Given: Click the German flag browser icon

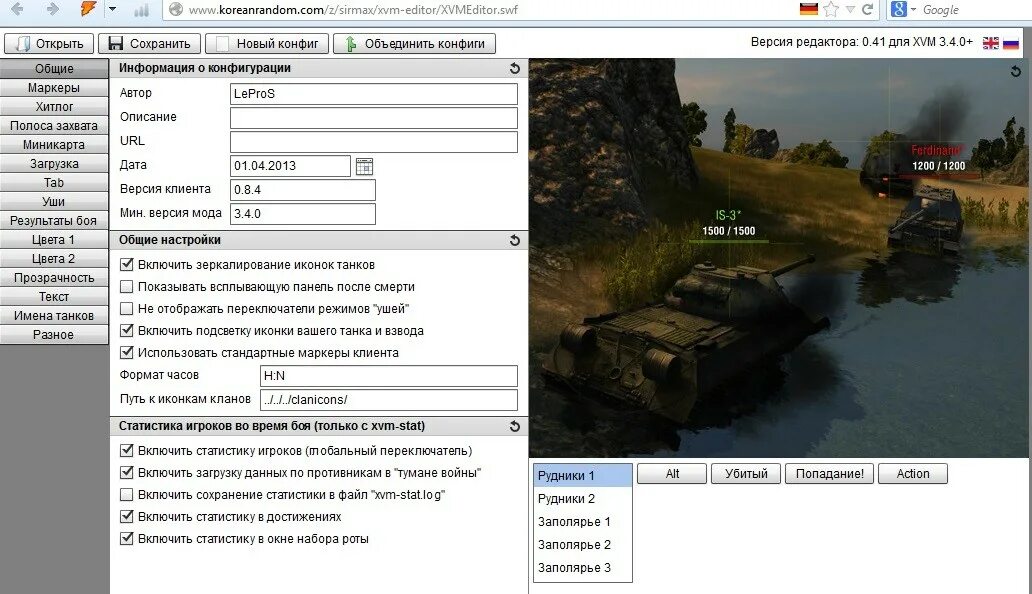Looking at the screenshot, I should coord(808,9).
